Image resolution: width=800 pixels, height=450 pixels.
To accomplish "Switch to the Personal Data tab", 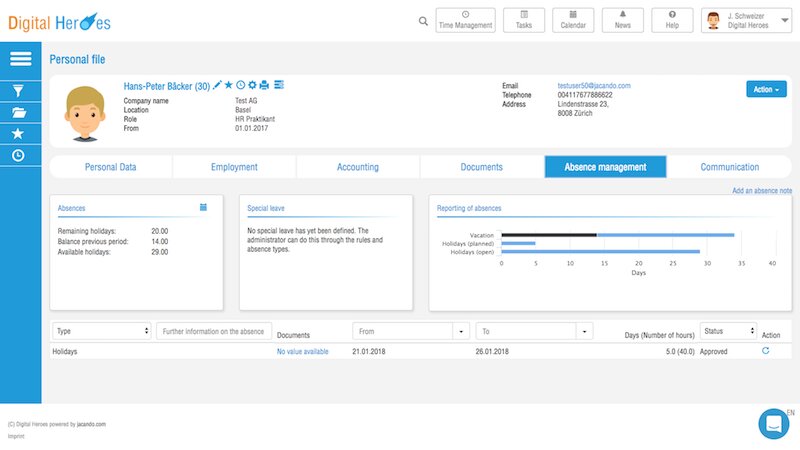I will tap(110, 167).
